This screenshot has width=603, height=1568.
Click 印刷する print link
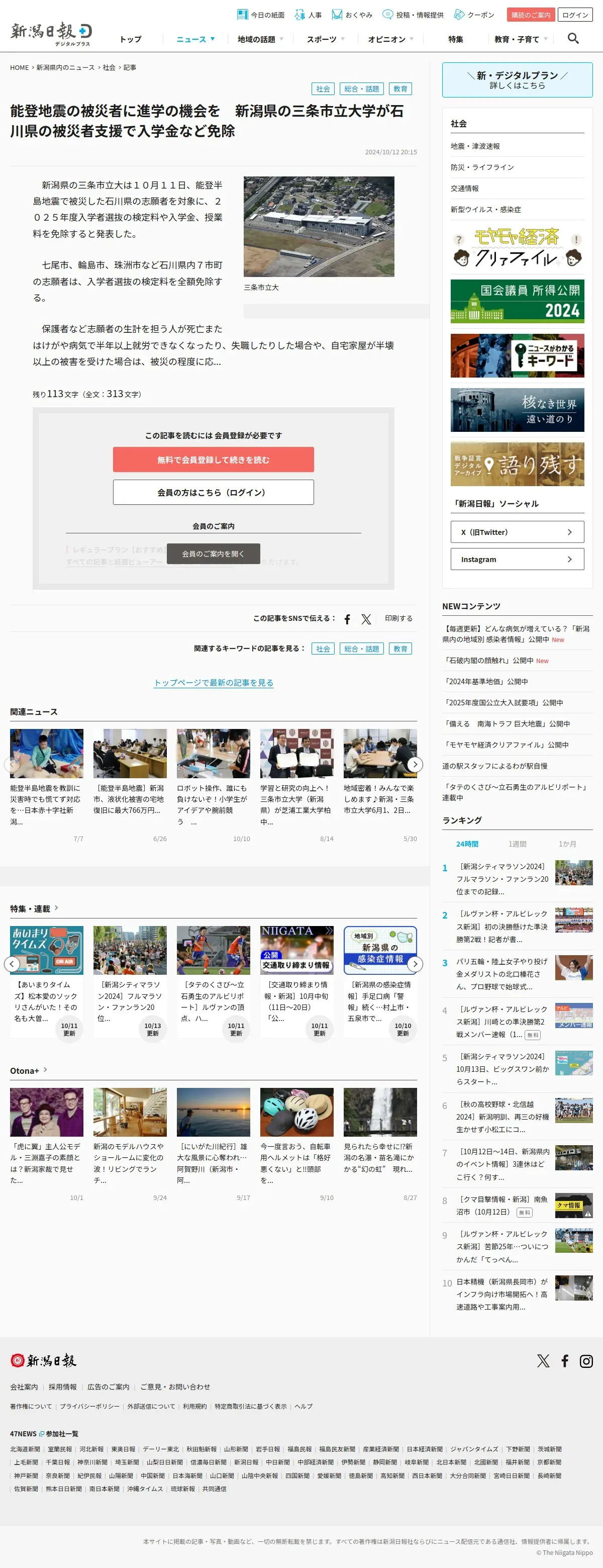click(x=398, y=618)
